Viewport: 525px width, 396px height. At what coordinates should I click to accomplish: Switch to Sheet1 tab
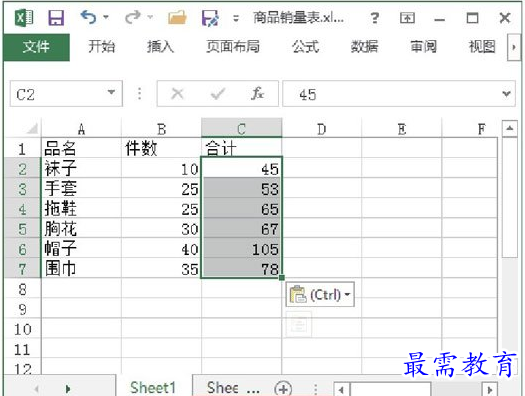click(153, 387)
